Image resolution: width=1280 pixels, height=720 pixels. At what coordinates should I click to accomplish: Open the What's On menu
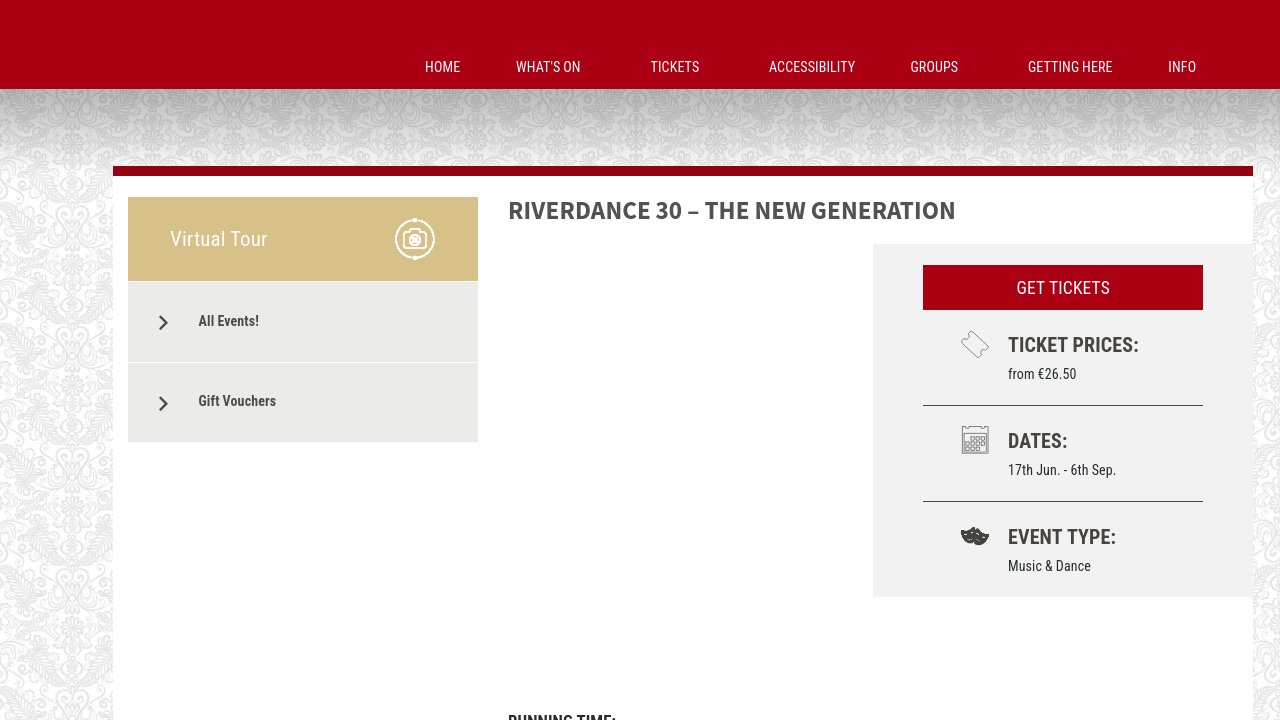point(548,67)
